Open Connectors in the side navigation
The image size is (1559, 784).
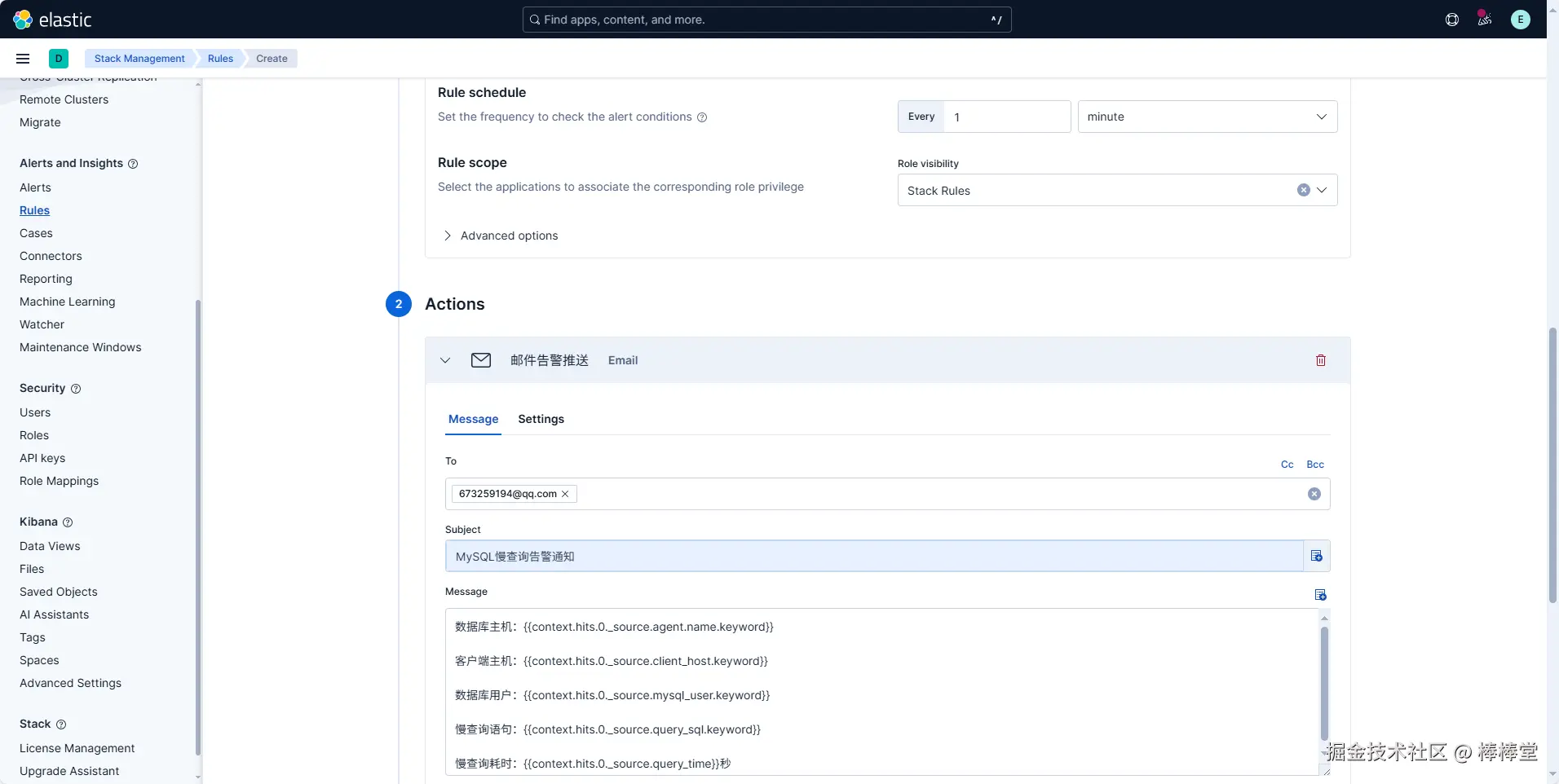(x=51, y=256)
